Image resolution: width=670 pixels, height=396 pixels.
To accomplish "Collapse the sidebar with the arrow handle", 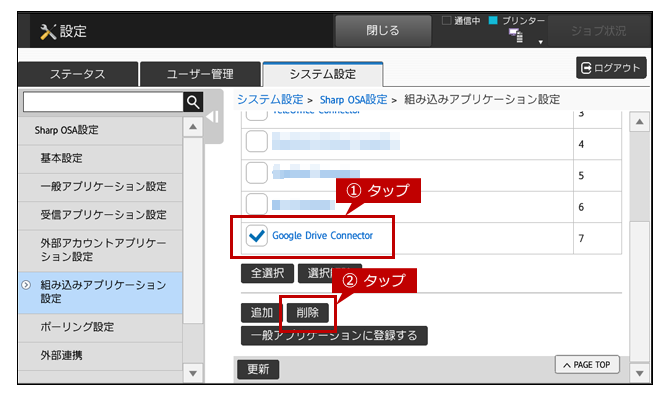I will [213, 117].
